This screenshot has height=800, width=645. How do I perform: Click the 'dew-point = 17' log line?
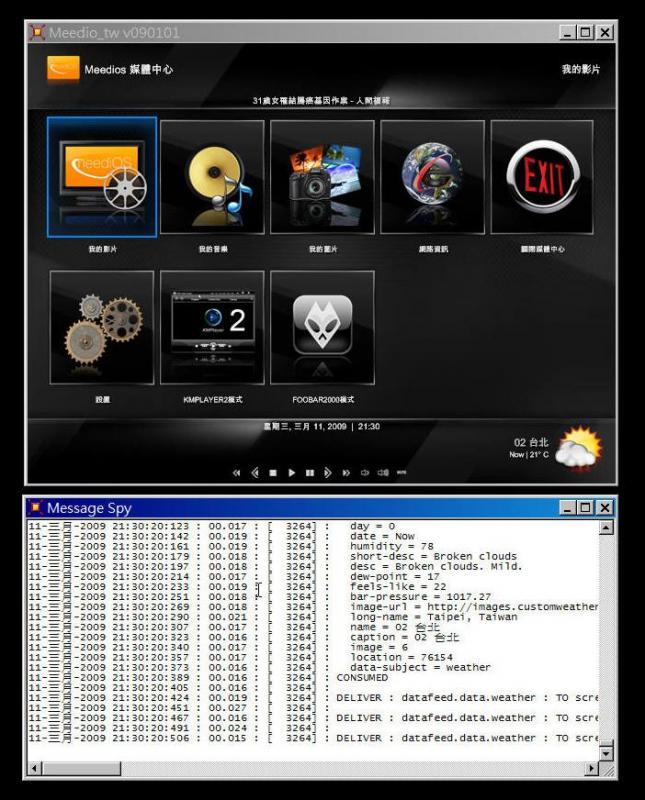point(395,577)
